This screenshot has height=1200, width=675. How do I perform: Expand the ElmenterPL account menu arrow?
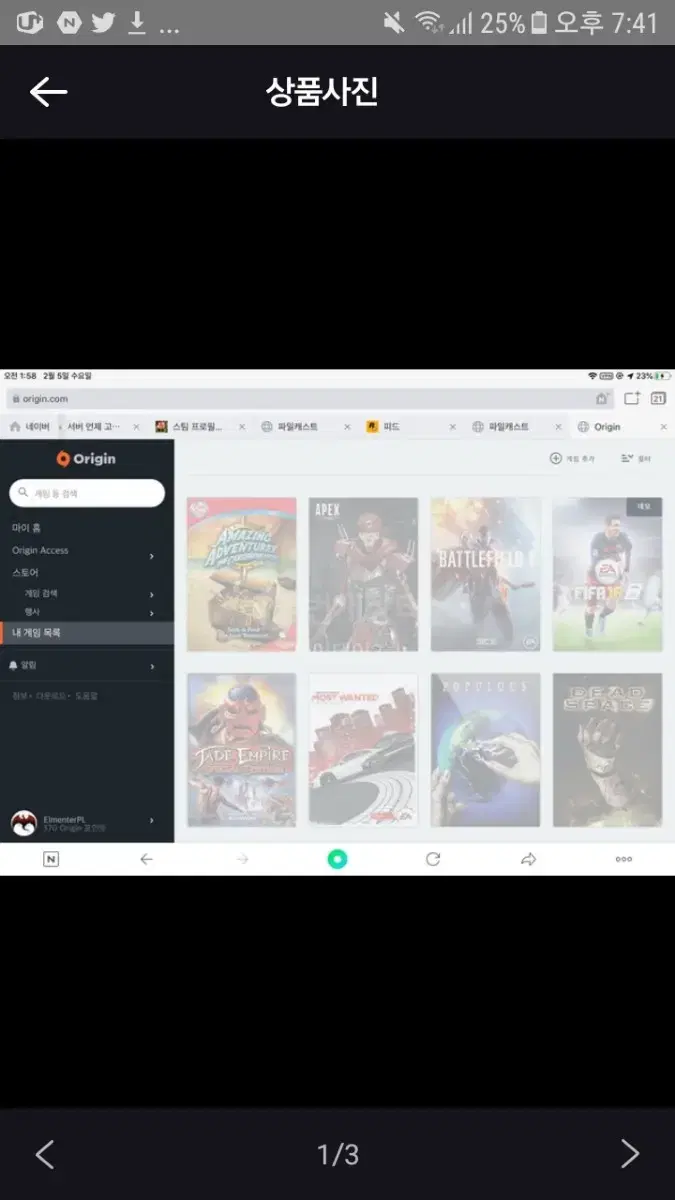152,820
